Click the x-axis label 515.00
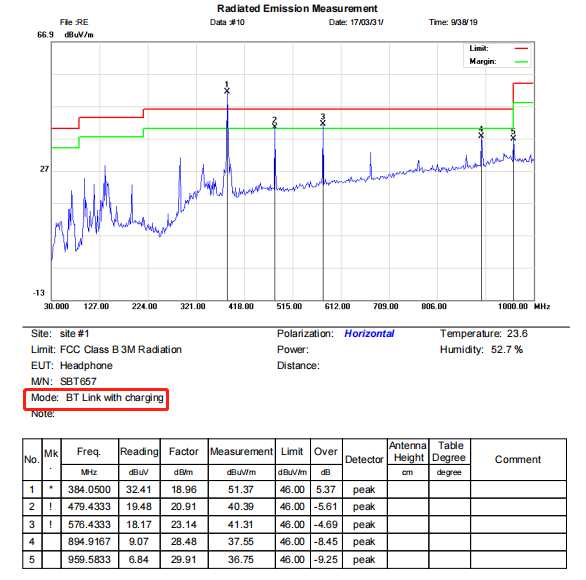This screenshot has width=586, height=580. [x=289, y=306]
